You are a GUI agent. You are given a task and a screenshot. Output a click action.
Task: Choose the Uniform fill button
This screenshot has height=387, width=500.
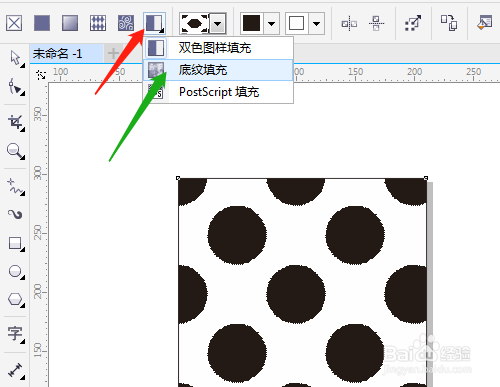42,23
